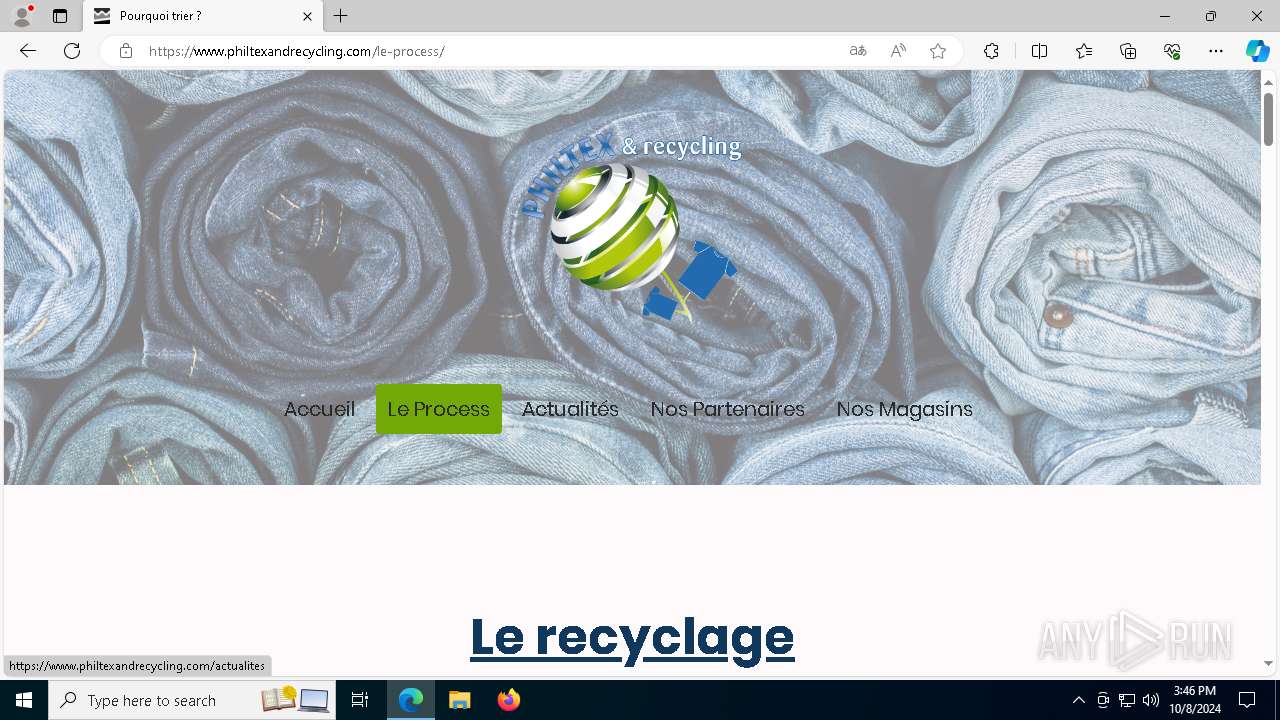Open the notification center
Screen dimensions: 1280x720
pos(1247,700)
